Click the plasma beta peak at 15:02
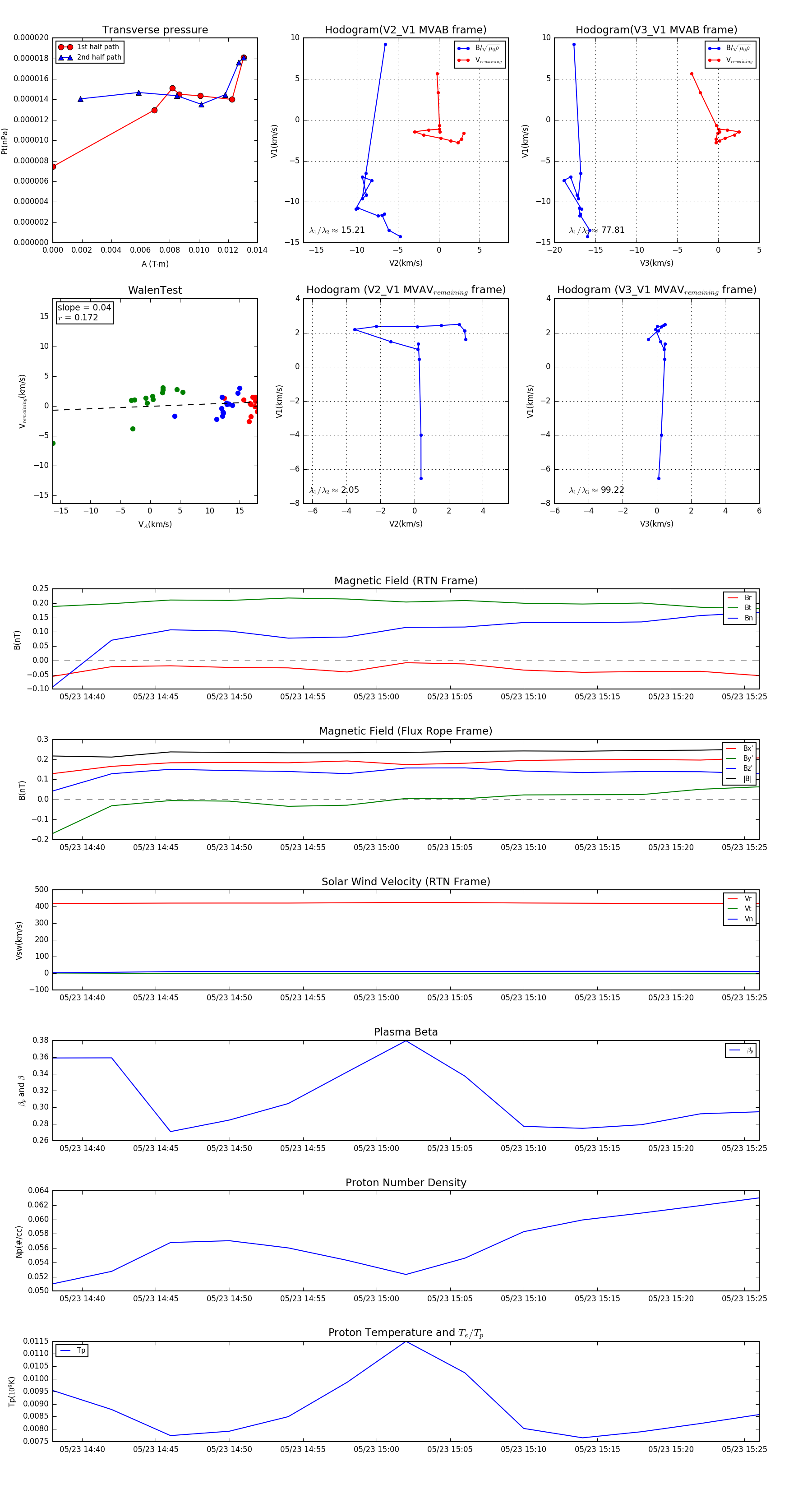812x1489 pixels. click(x=406, y=1041)
